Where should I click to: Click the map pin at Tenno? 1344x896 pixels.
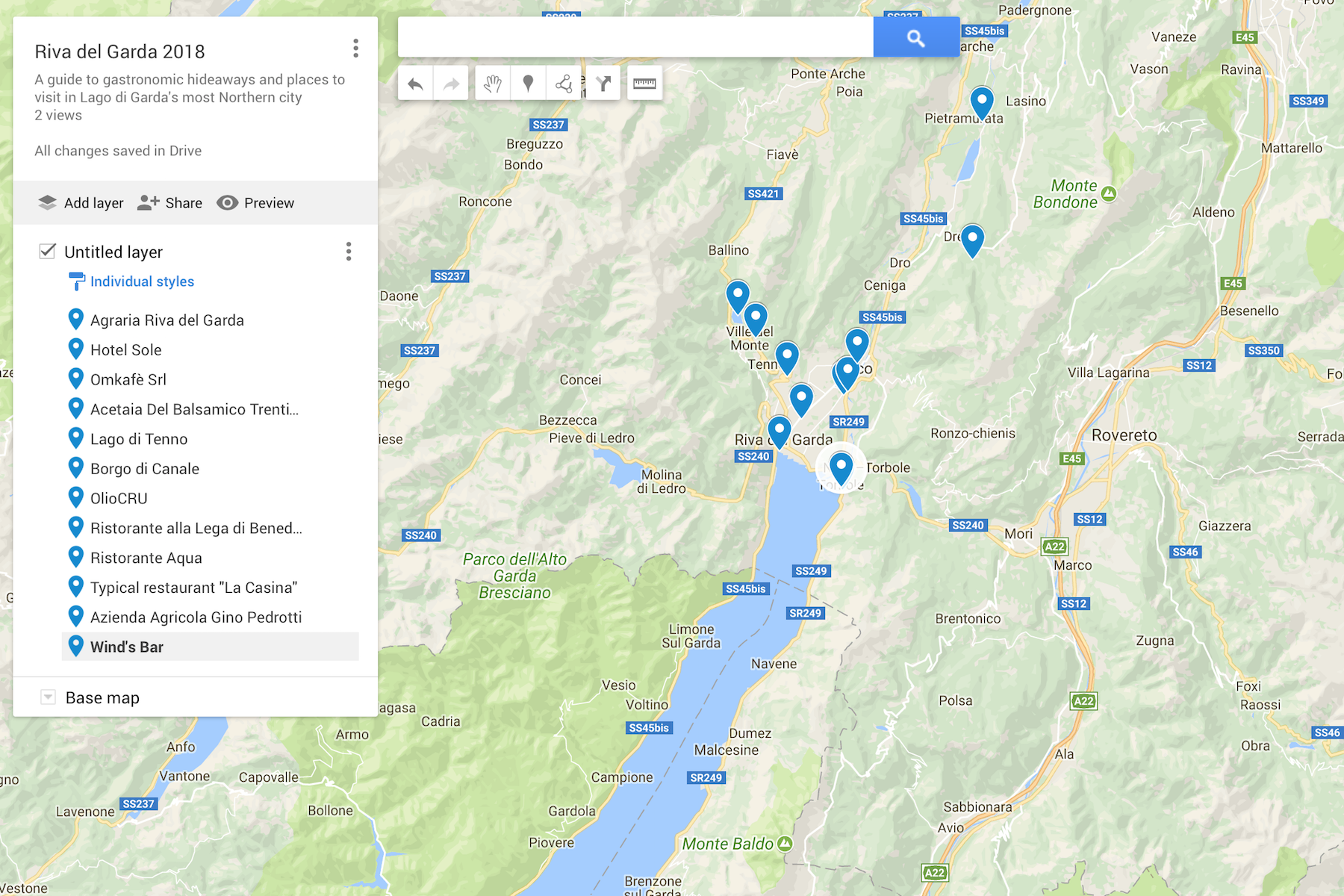pyautogui.click(x=787, y=357)
